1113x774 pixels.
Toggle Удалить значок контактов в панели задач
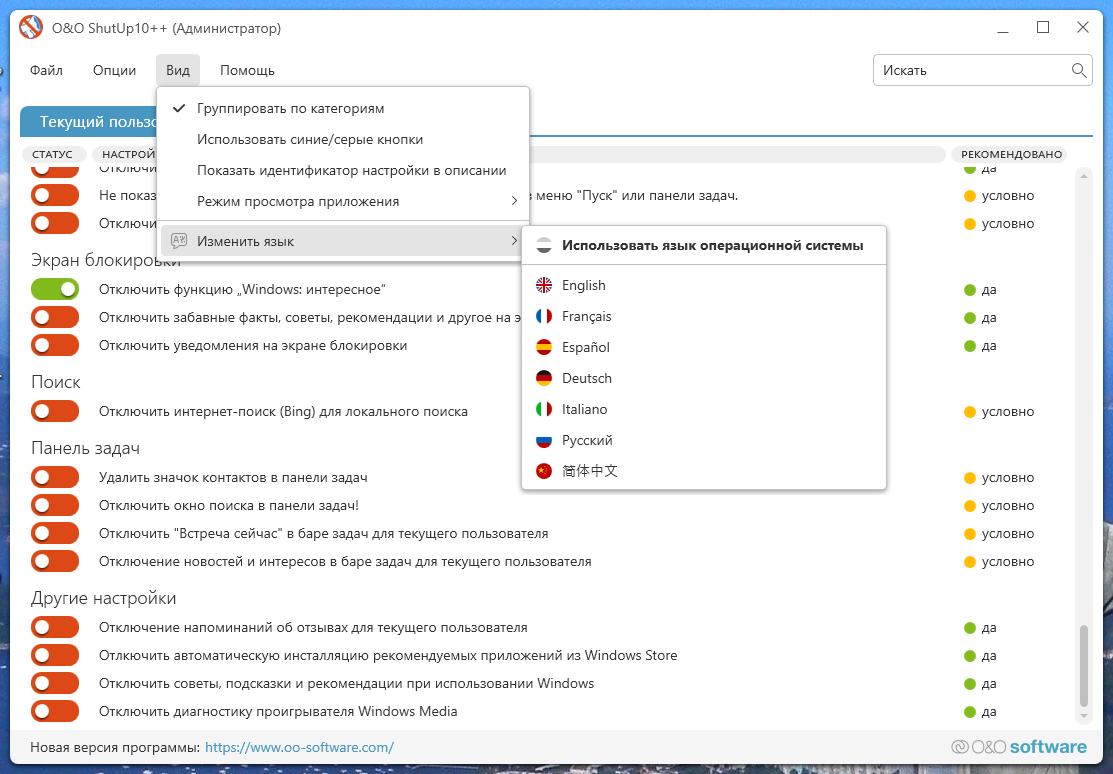(55, 477)
